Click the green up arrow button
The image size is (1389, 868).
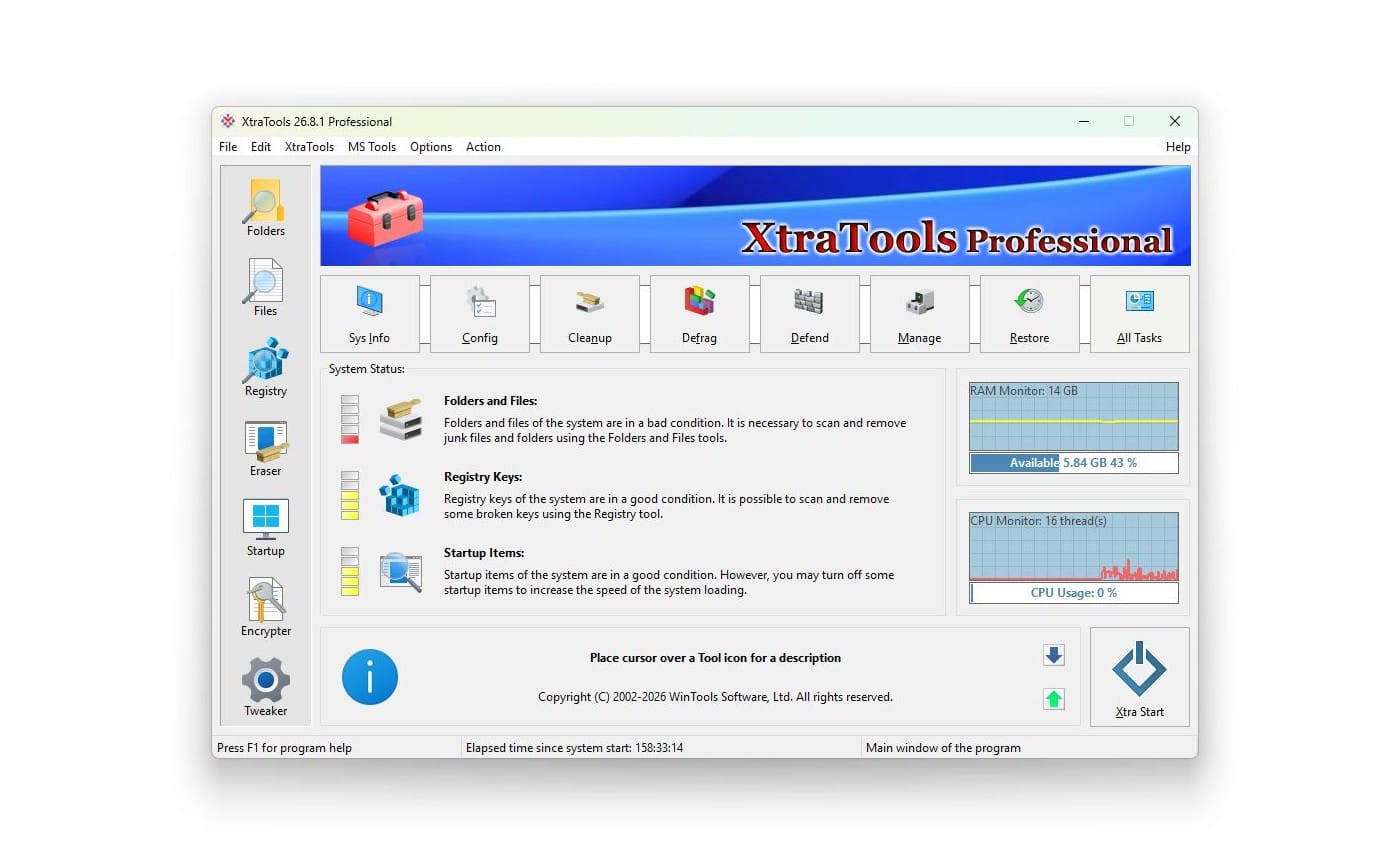[1053, 699]
